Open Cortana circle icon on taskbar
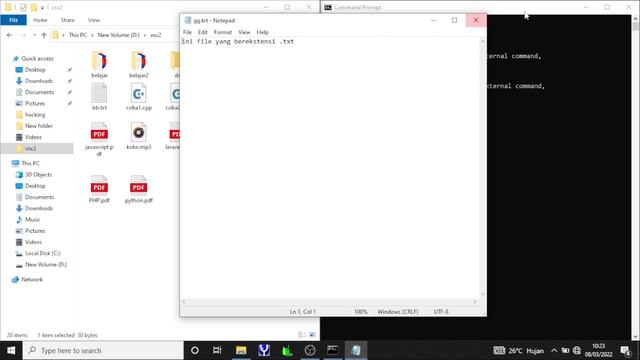The height and width of the screenshot is (360, 640). tap(195, 350)
